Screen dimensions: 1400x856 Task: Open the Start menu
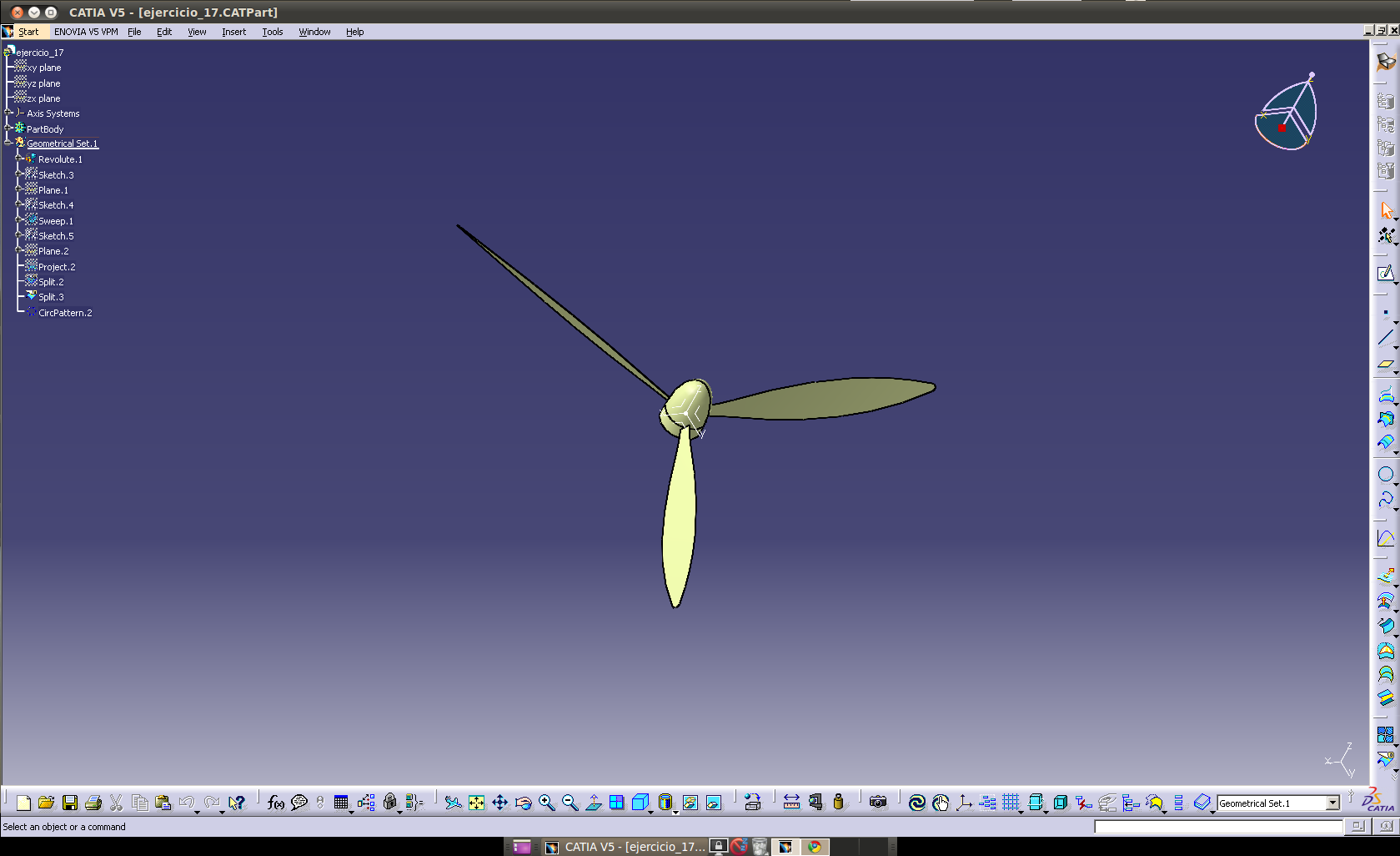28,32
